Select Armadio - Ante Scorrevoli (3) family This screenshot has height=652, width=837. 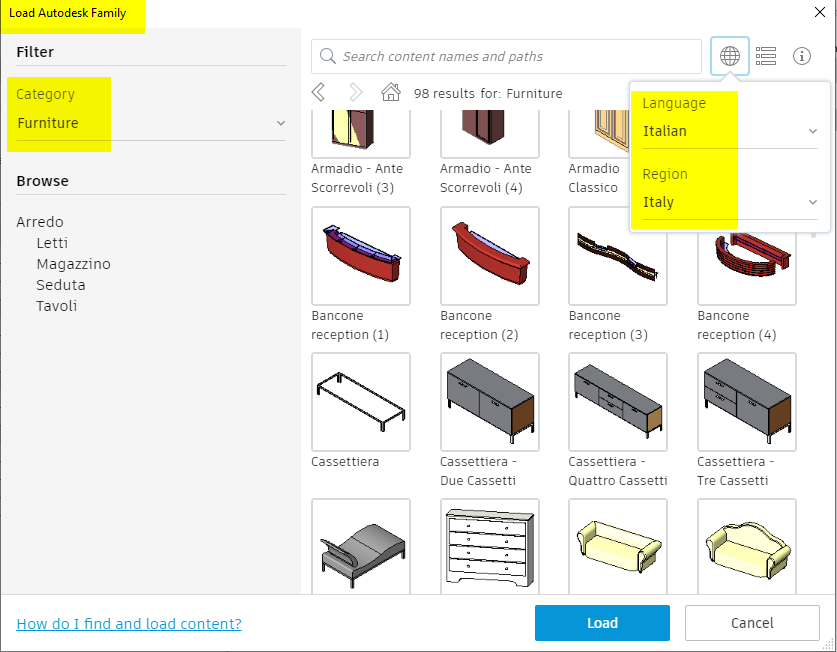click(360, 130)
